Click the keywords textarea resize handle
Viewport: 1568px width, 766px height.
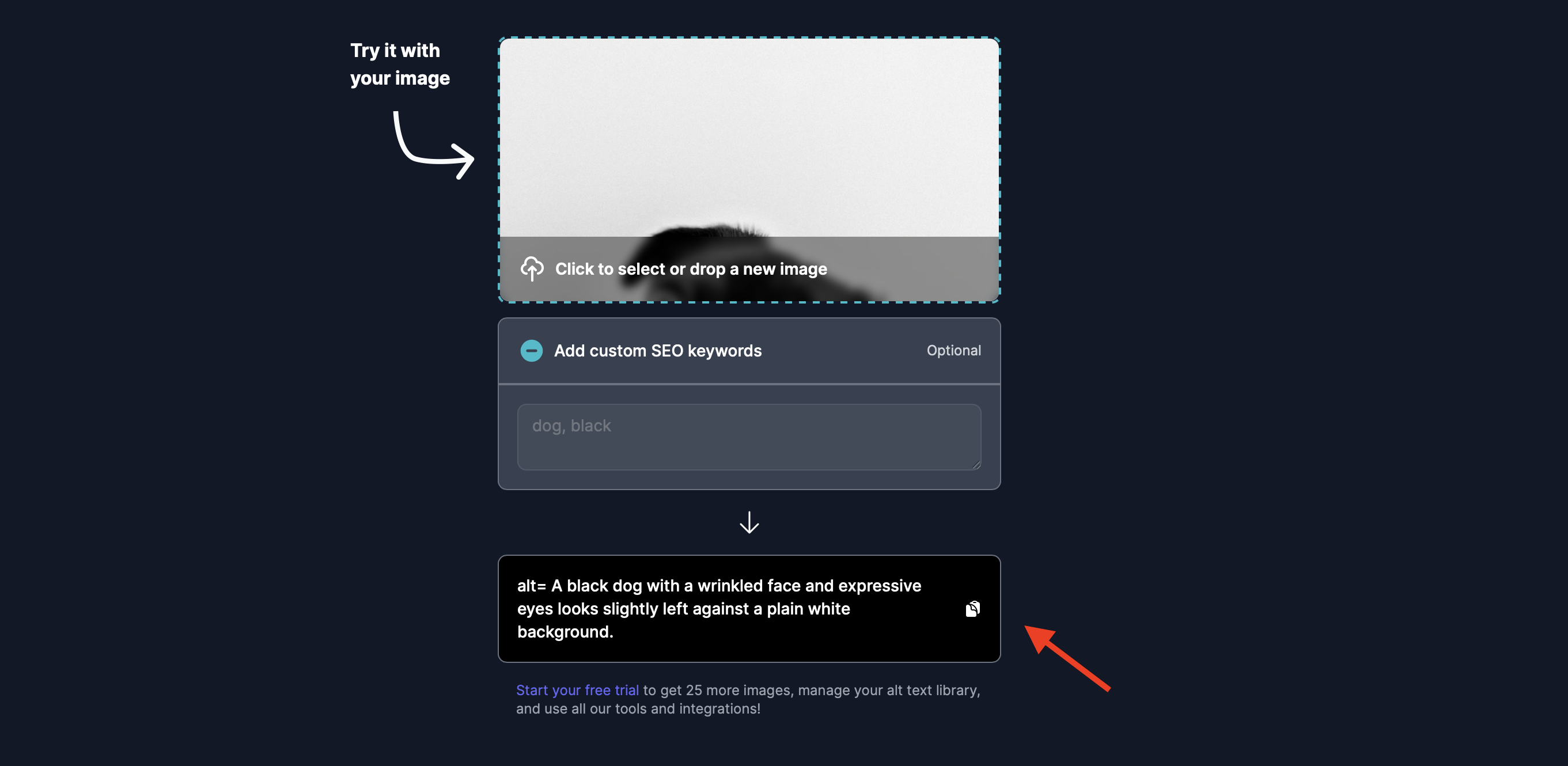coord(976,464)
